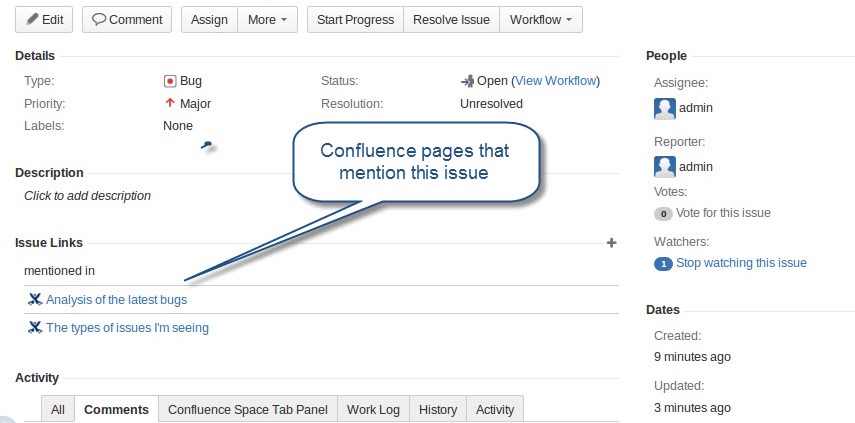
Task: Open the Workflow dropdown
Action: tap(540, 20)
